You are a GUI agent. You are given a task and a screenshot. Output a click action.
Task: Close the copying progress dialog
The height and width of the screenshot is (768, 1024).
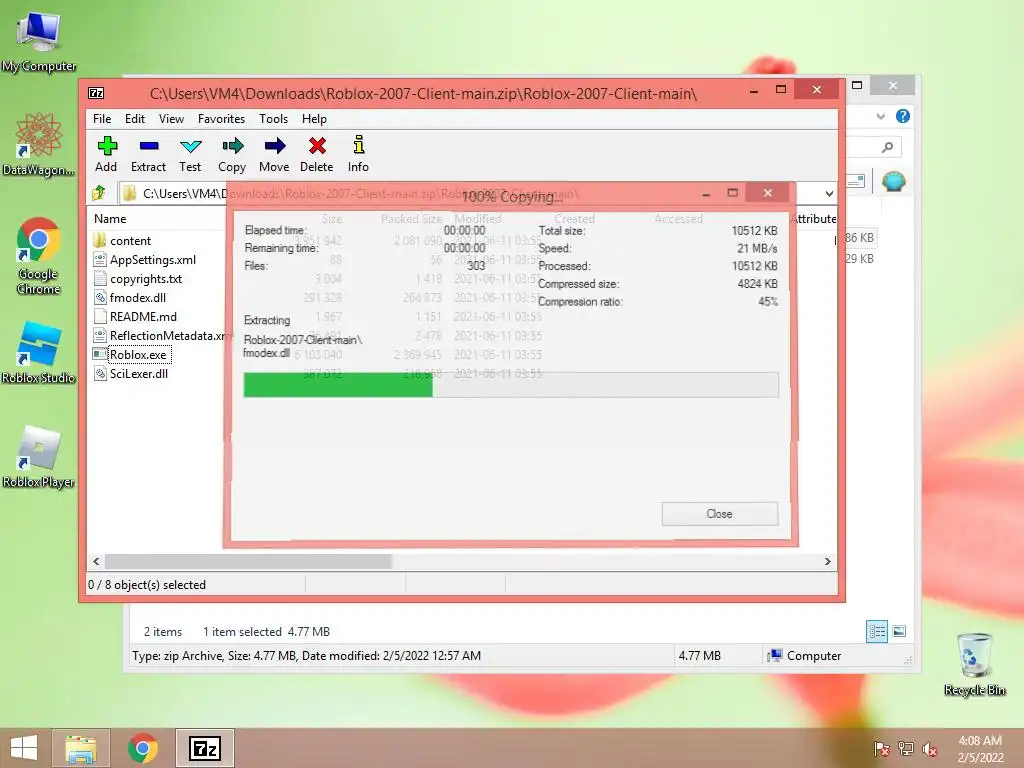[720, 514]
